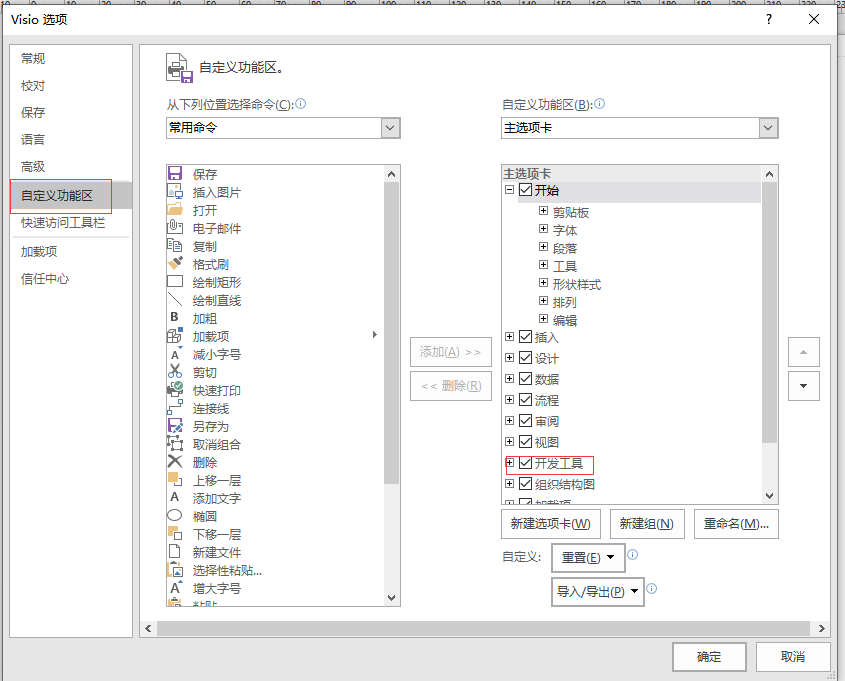
Task: Click the 加粗 bold B icon
Action: click(175, 318)
